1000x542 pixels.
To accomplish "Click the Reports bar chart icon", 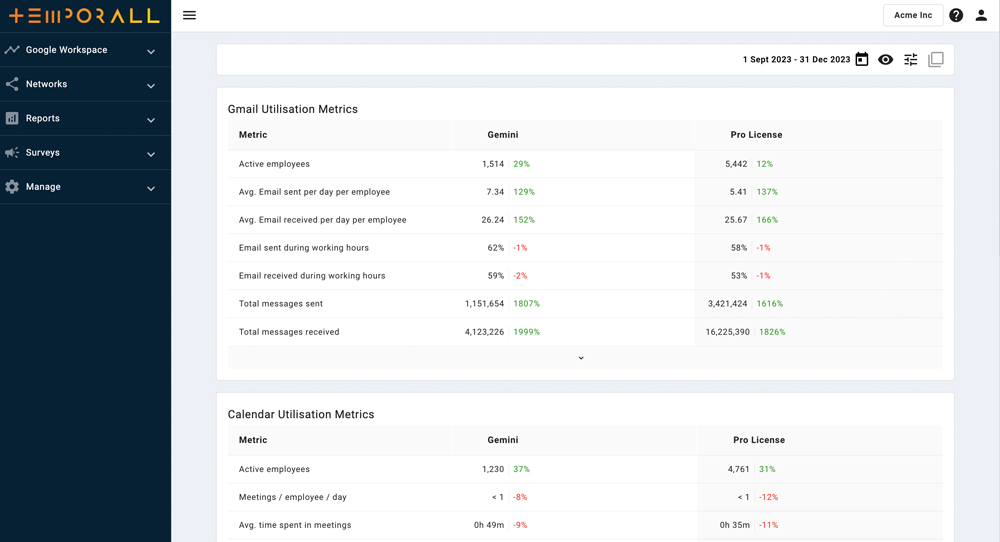I will tap(12, 118).
